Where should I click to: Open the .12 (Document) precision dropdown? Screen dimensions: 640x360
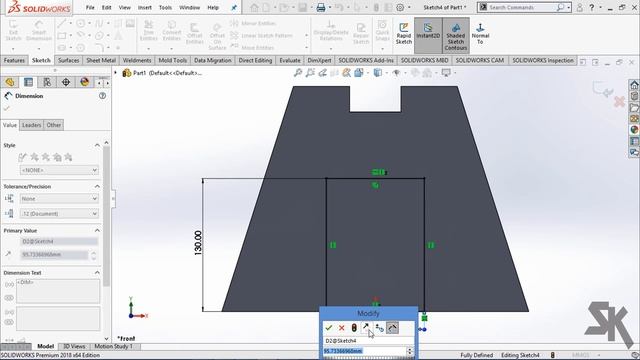tap(59, 213)
